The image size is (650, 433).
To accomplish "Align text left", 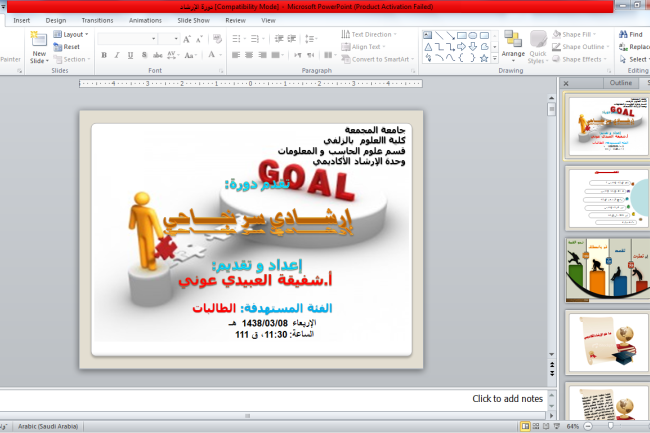I will pos(236,55).
